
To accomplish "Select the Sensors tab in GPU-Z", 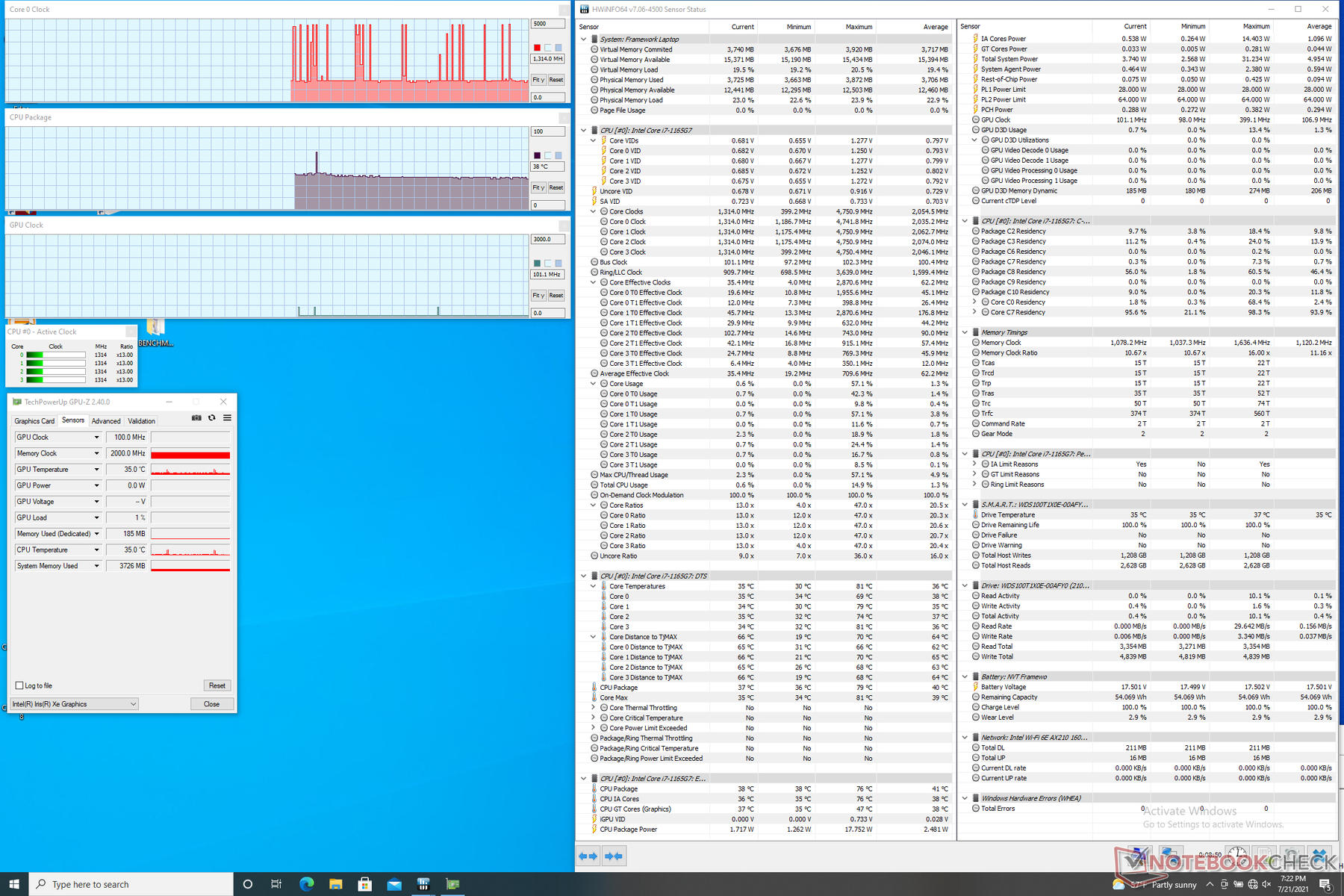I will [x=73, y=420].
